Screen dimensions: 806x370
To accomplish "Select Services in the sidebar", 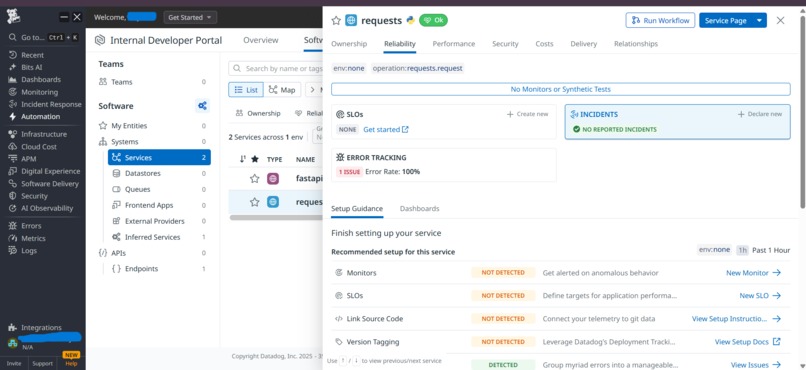I will [x=159, y=157].
